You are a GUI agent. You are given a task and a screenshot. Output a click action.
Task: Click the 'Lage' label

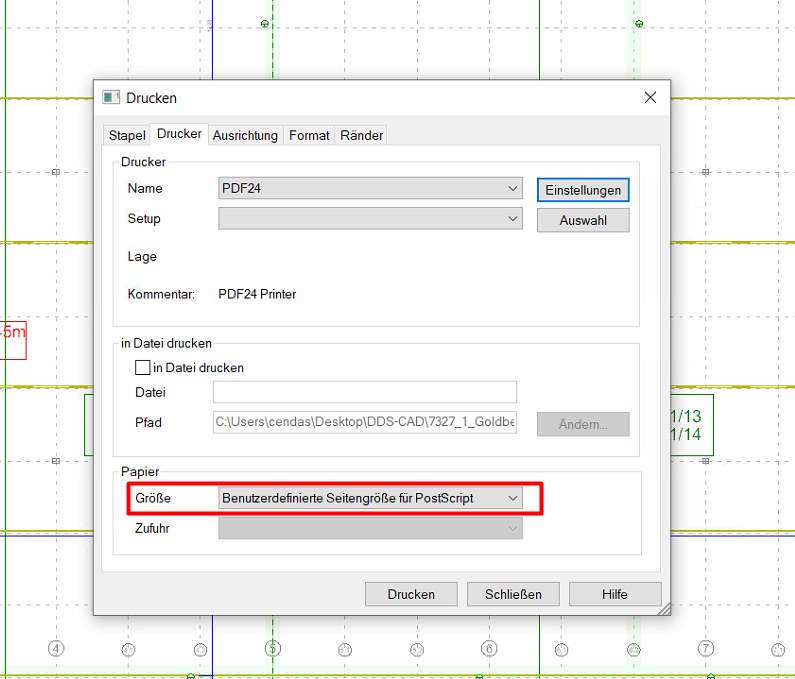pos(142,257)
